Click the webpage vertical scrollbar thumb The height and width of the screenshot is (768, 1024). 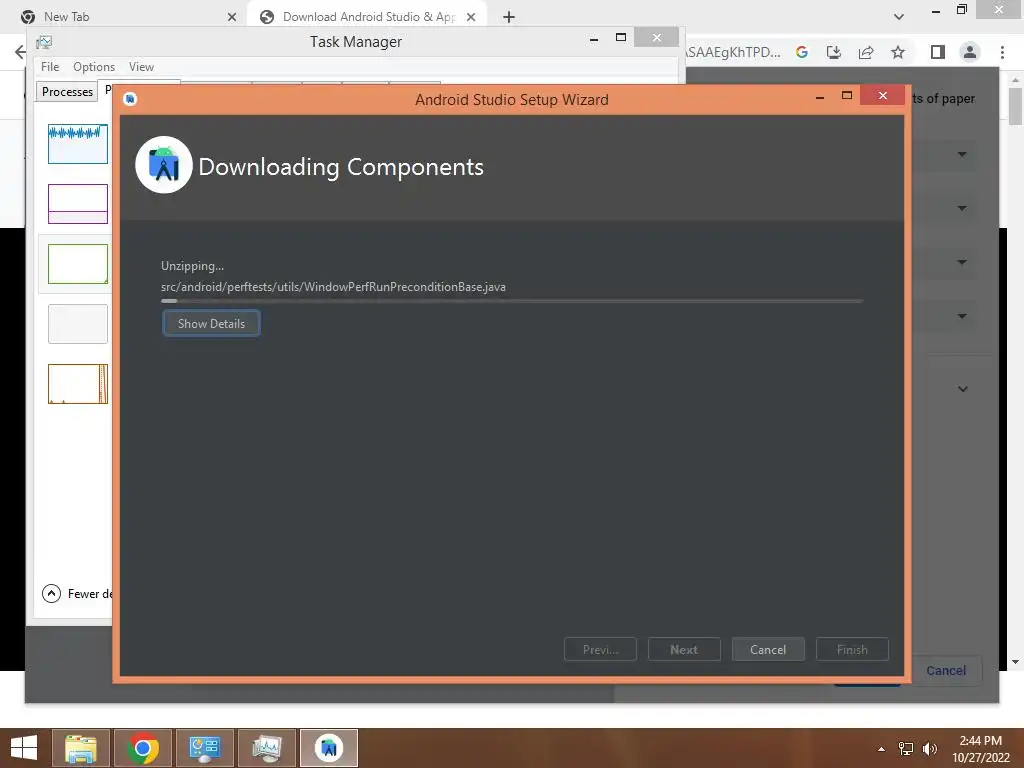(x=1015, y=106)
